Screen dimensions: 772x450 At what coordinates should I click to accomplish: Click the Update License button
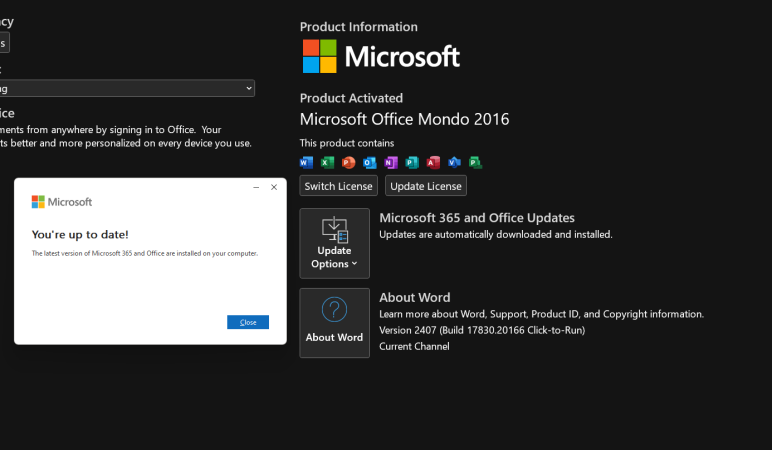[426, 186]
